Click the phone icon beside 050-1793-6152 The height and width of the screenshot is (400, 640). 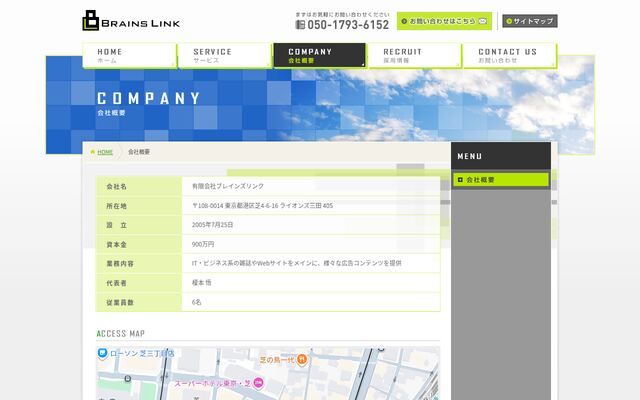tap(300, 25)
